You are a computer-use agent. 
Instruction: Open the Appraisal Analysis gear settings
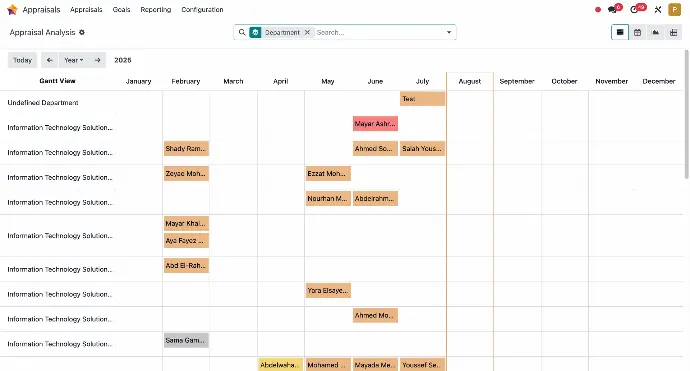82,32
